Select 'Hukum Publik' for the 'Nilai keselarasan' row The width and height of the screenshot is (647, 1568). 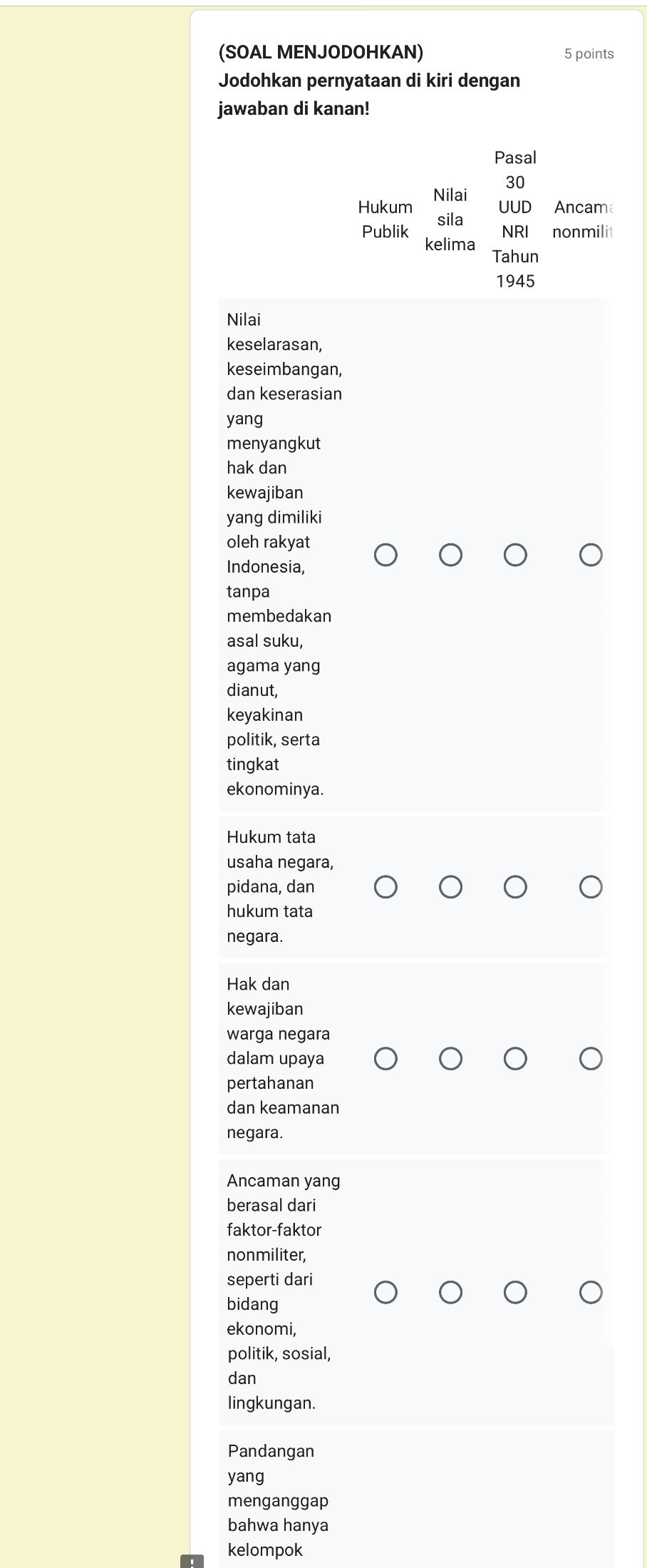tap(385, 553)
